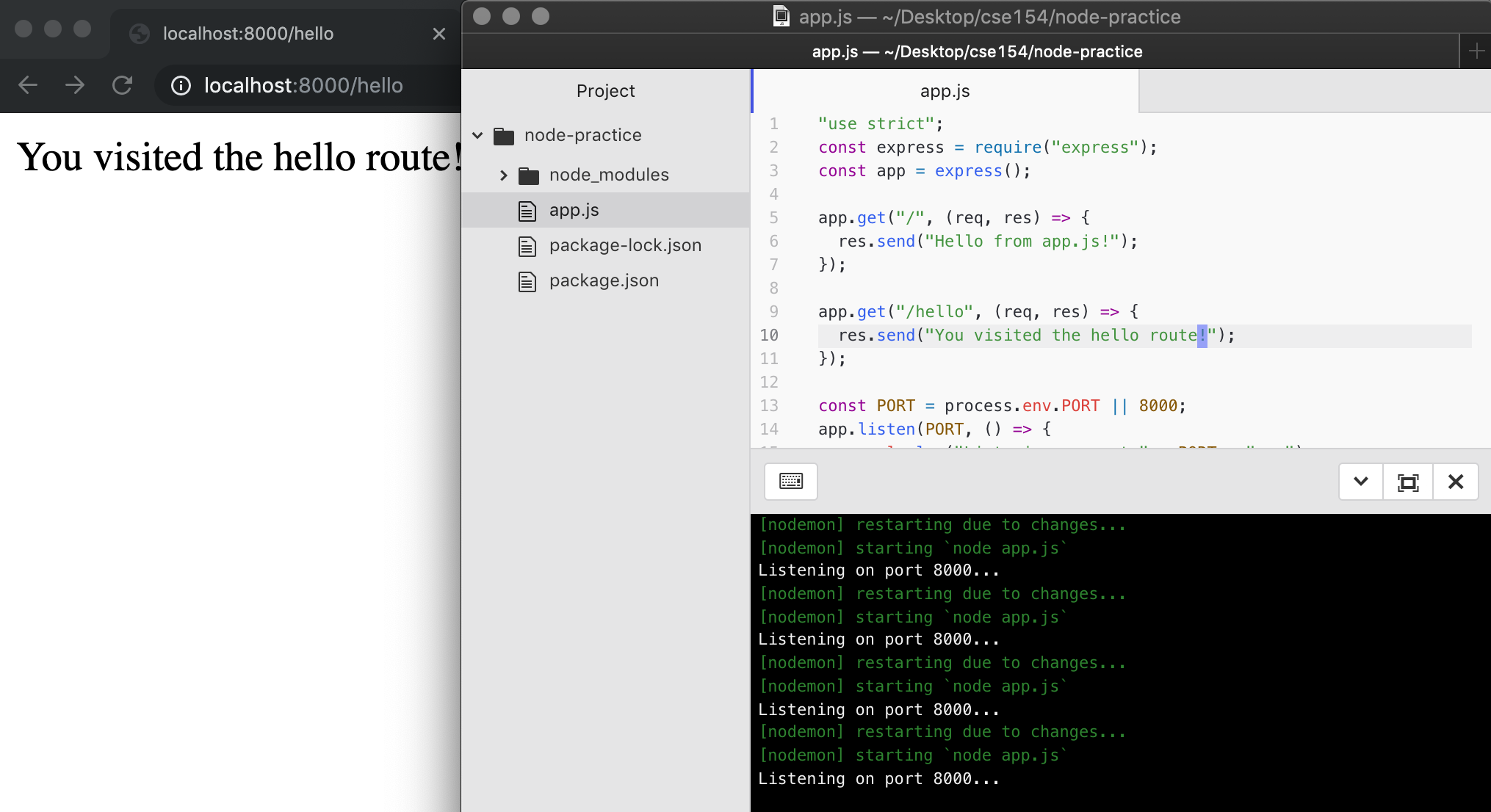Toggle the on-screen keyboard in terminal panel
Screen dimensions: 1491x812
coord(790,482)
